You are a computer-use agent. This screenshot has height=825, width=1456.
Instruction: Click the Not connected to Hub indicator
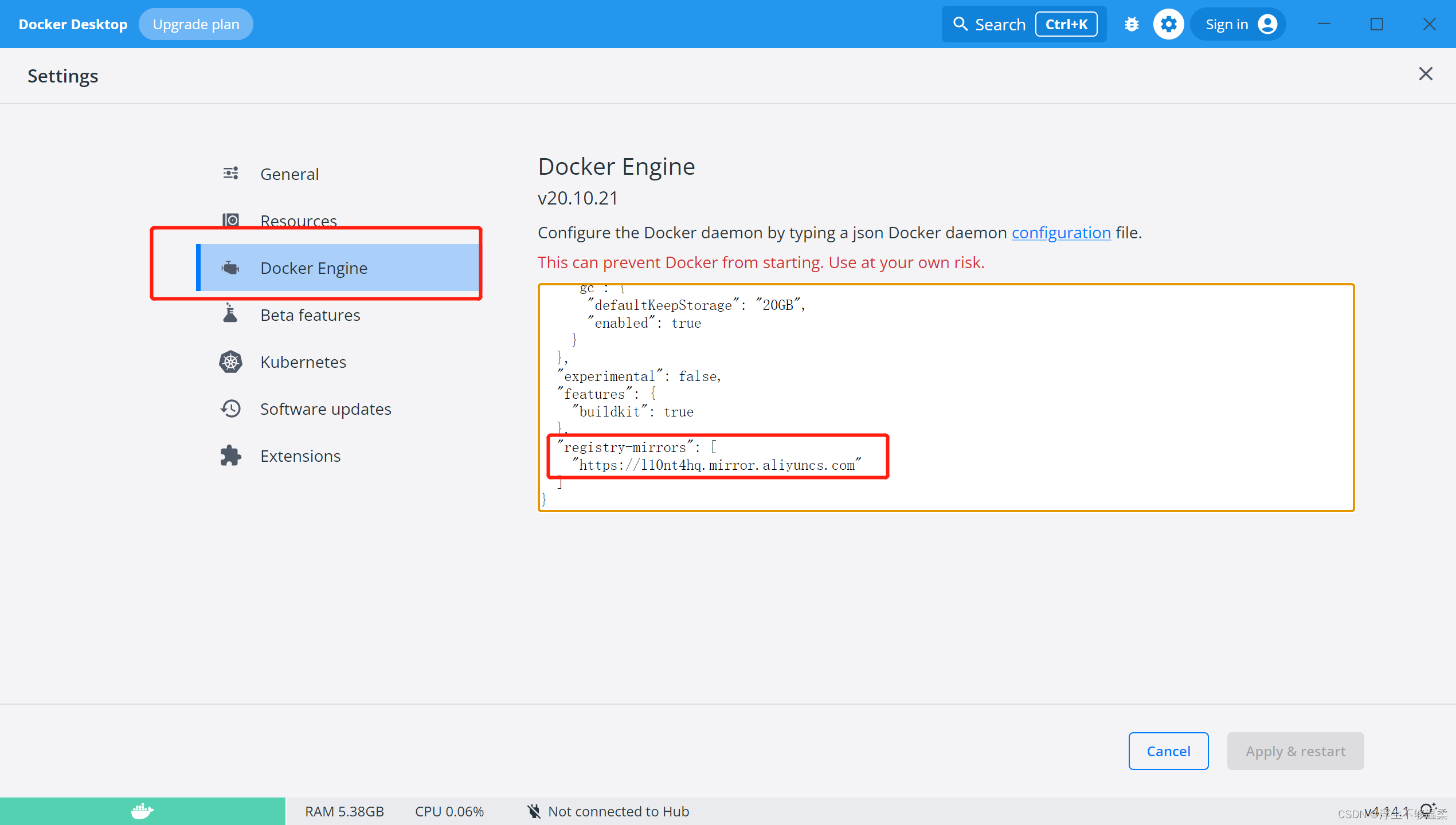tap(608, 811)
